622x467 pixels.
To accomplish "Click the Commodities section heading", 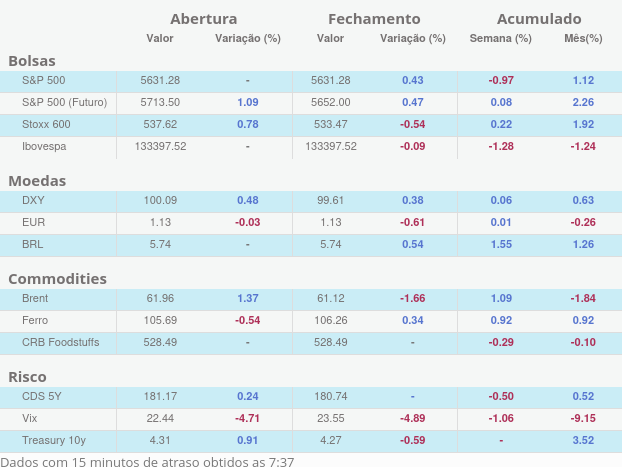I will [x=57, y=278].
